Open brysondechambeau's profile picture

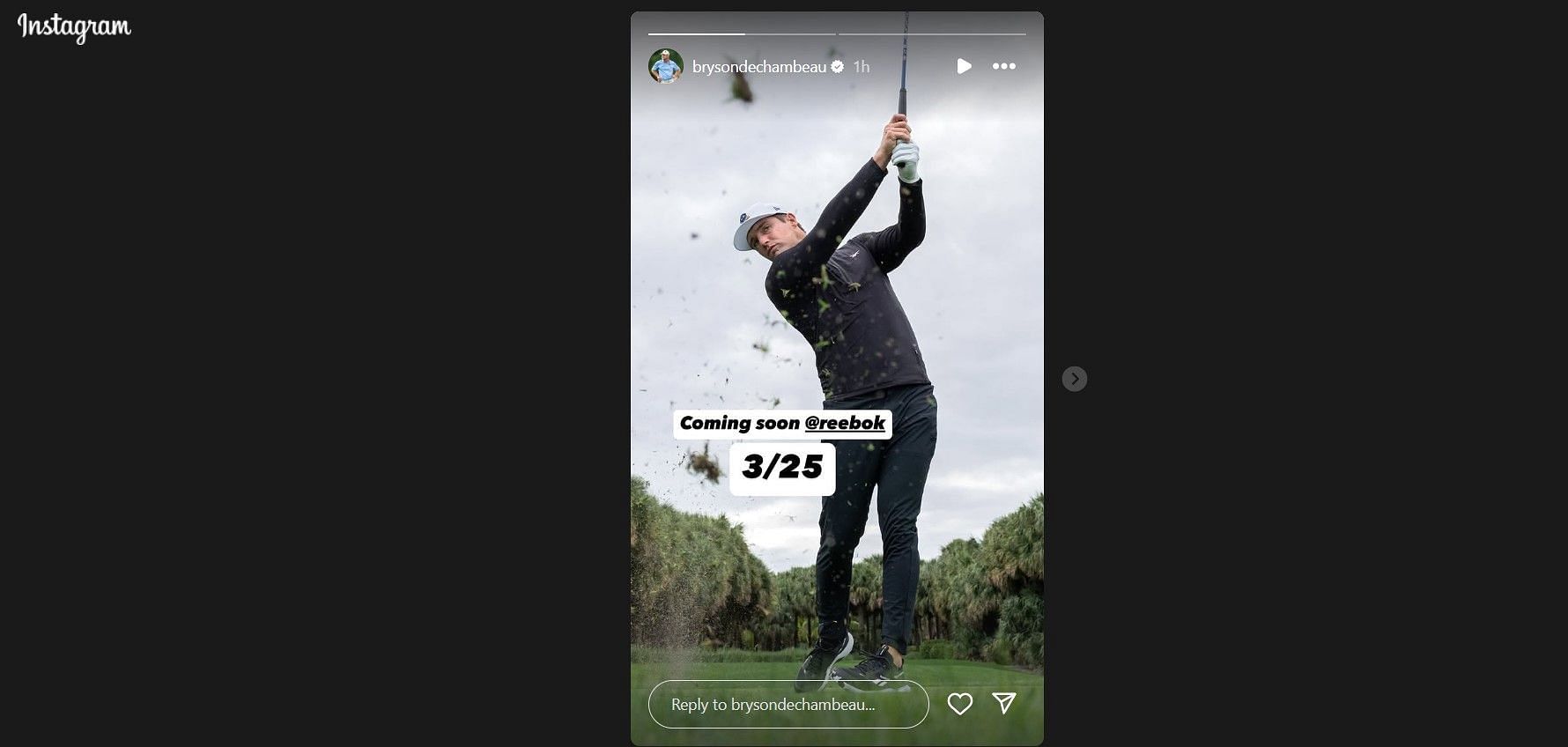(x=666, y=66)
